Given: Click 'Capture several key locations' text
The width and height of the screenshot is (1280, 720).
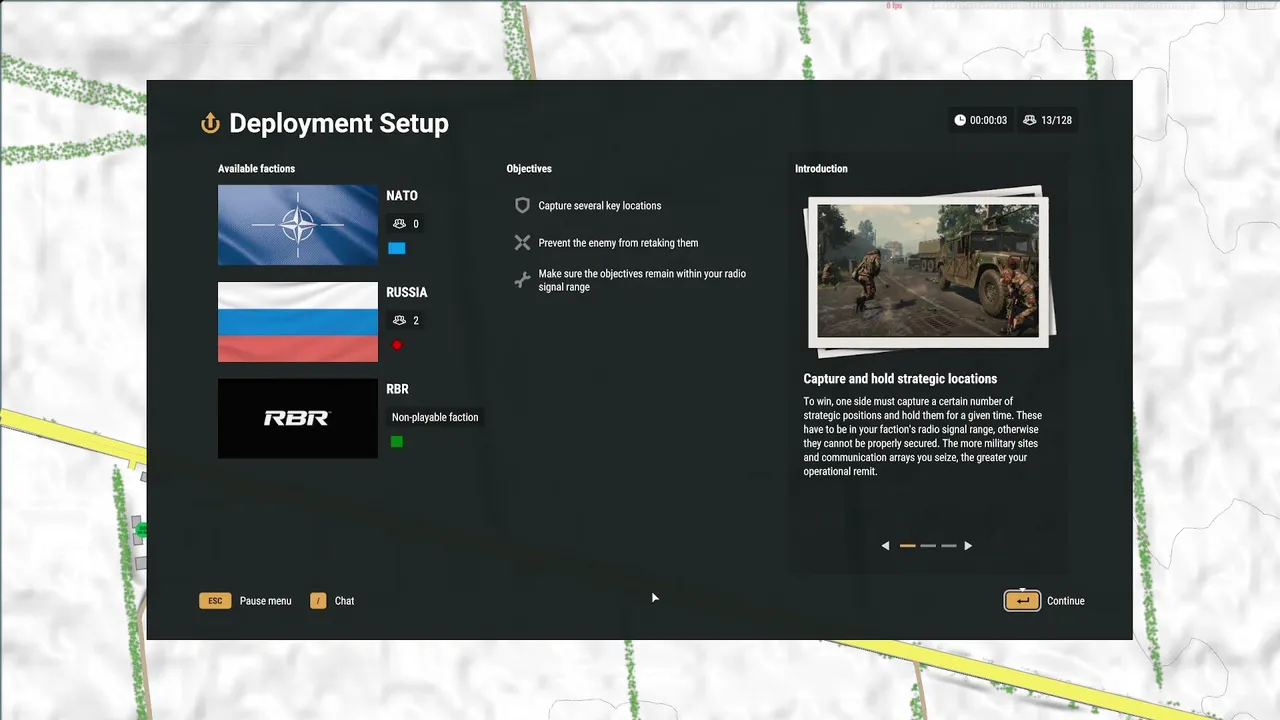Looking at the screenshot, I should click(600, 205).
